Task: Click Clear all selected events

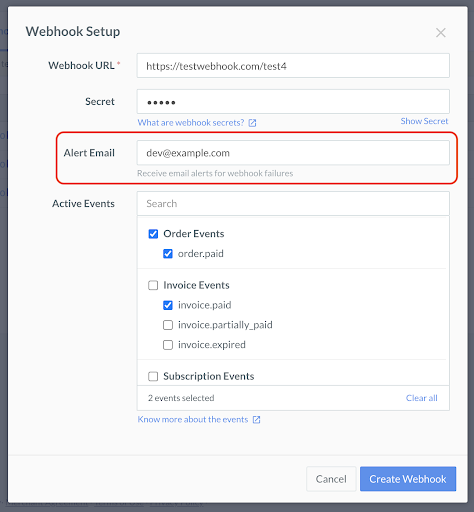Action: (421, 398)
